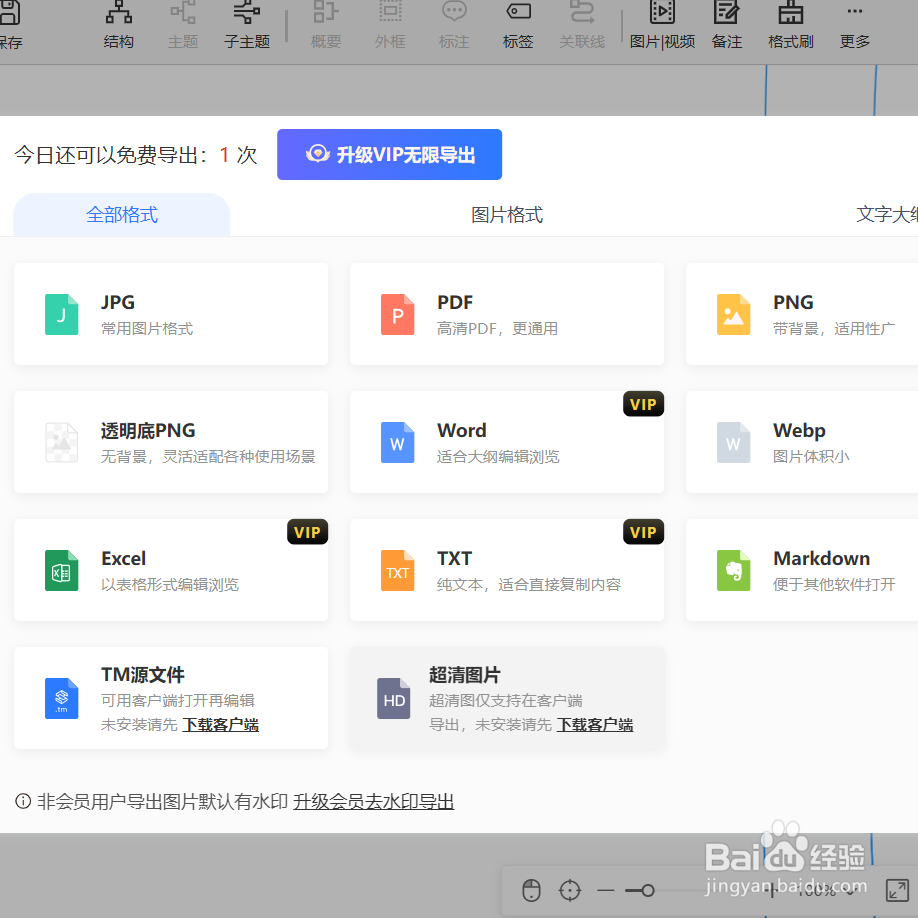Viewport: 918px width, 918px height.
Task: Click the blue Word W icon
Action: pyautogui.click(x=398, y=443)
